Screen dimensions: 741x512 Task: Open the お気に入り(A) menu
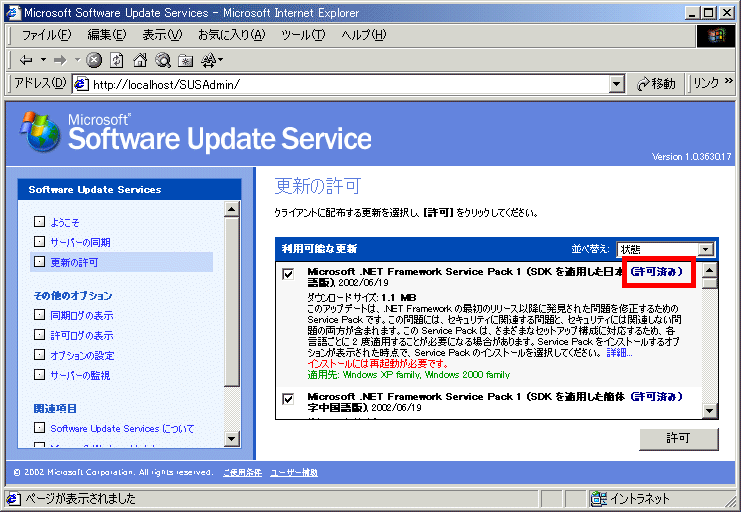tap(232, 35)
